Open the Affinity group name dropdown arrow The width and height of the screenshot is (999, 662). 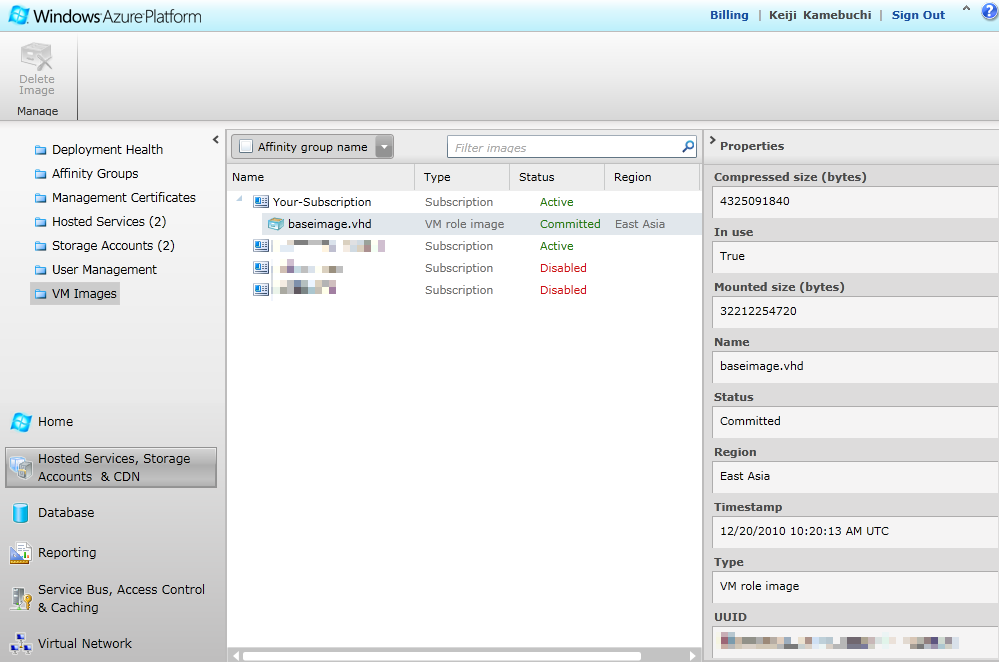point(384,147)
